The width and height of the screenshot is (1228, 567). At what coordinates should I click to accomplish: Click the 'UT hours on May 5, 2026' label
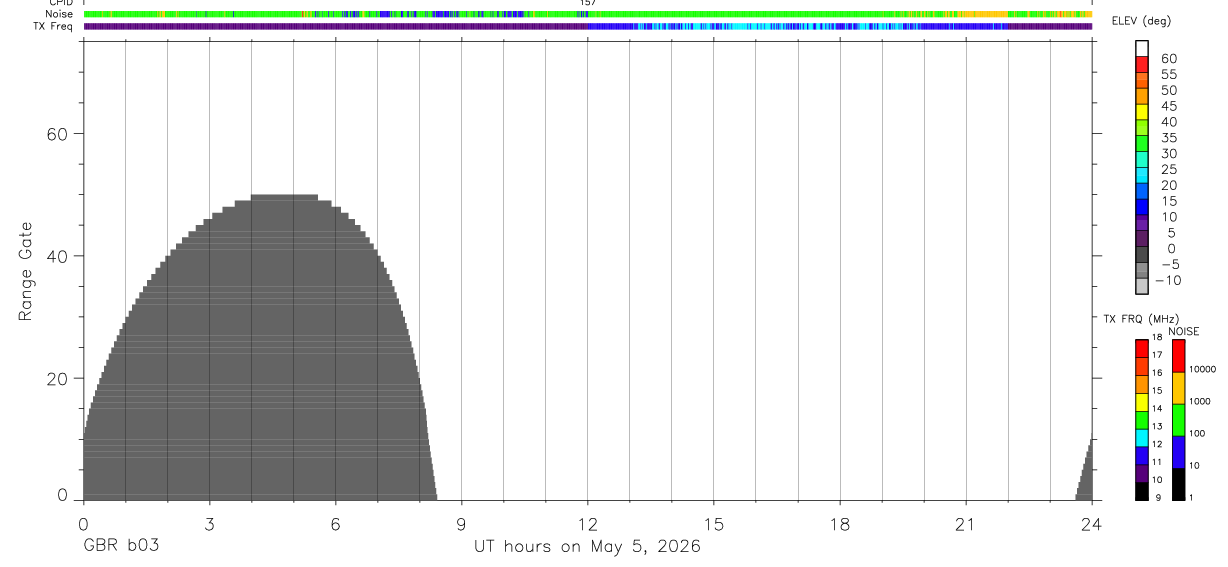coord(587,547)
